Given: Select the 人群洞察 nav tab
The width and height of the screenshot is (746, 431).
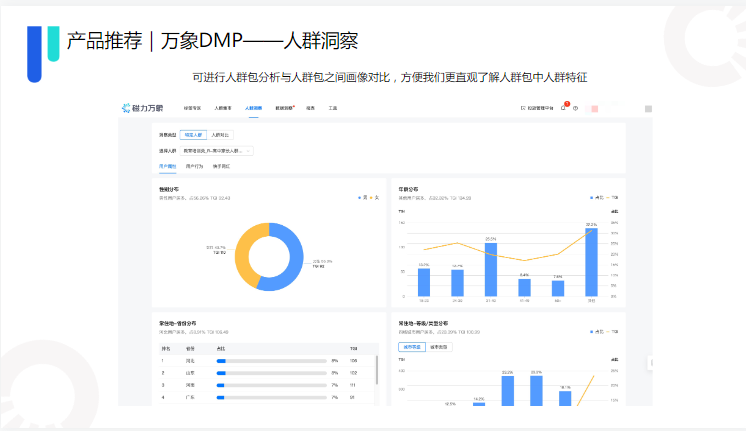Looking at the screenshot, I should click(x=253, y=108).
